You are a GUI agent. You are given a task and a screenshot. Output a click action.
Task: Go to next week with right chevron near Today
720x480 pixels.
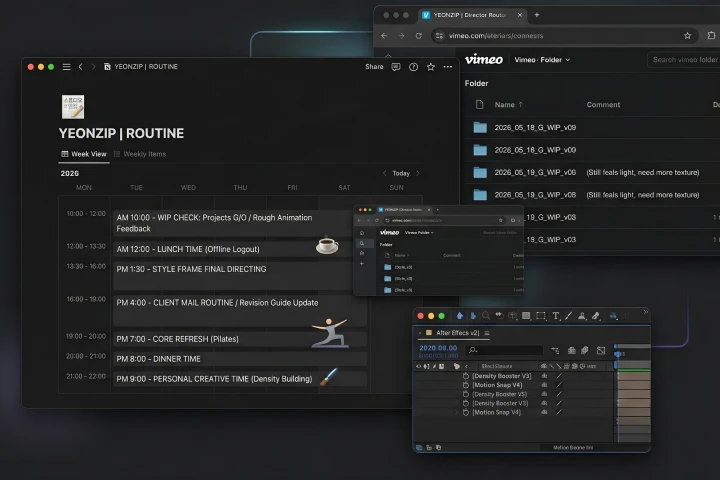click(x=418, y=173)
